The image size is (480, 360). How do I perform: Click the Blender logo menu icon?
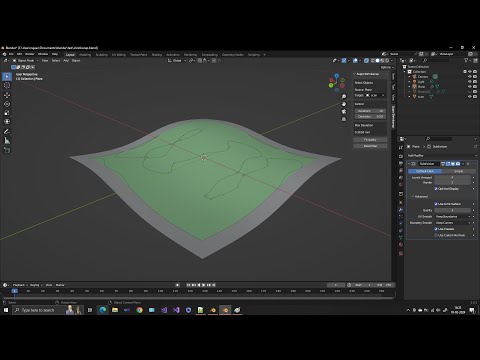(4, 54)
